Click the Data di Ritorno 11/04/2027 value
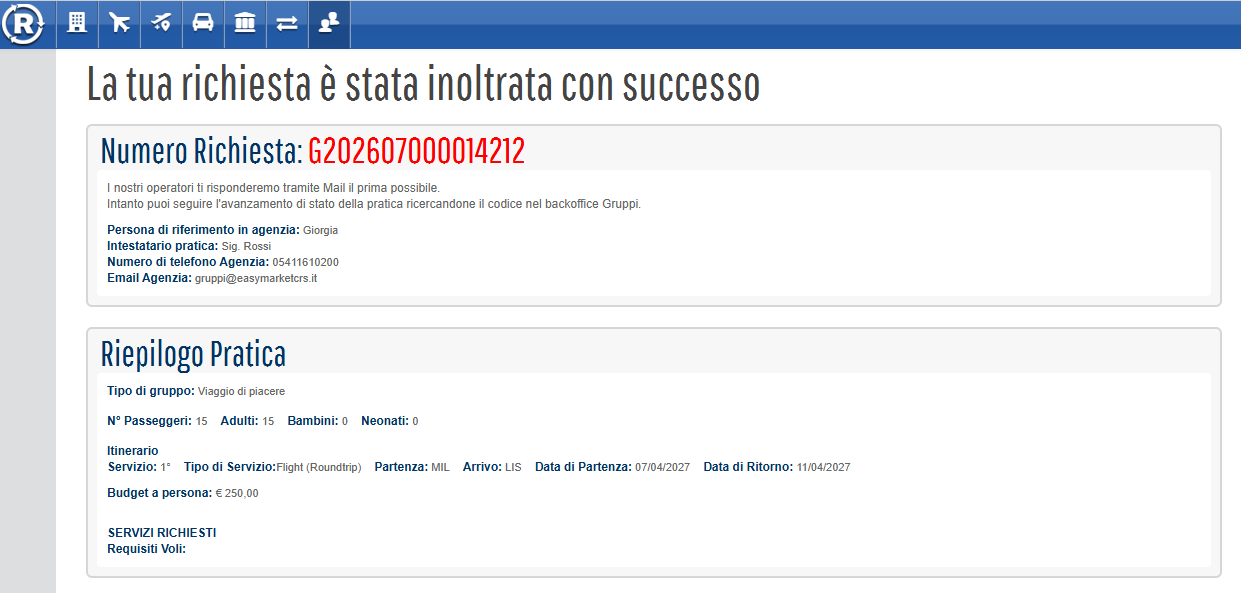The image size is (1241, 593). [x=824, y=467]
